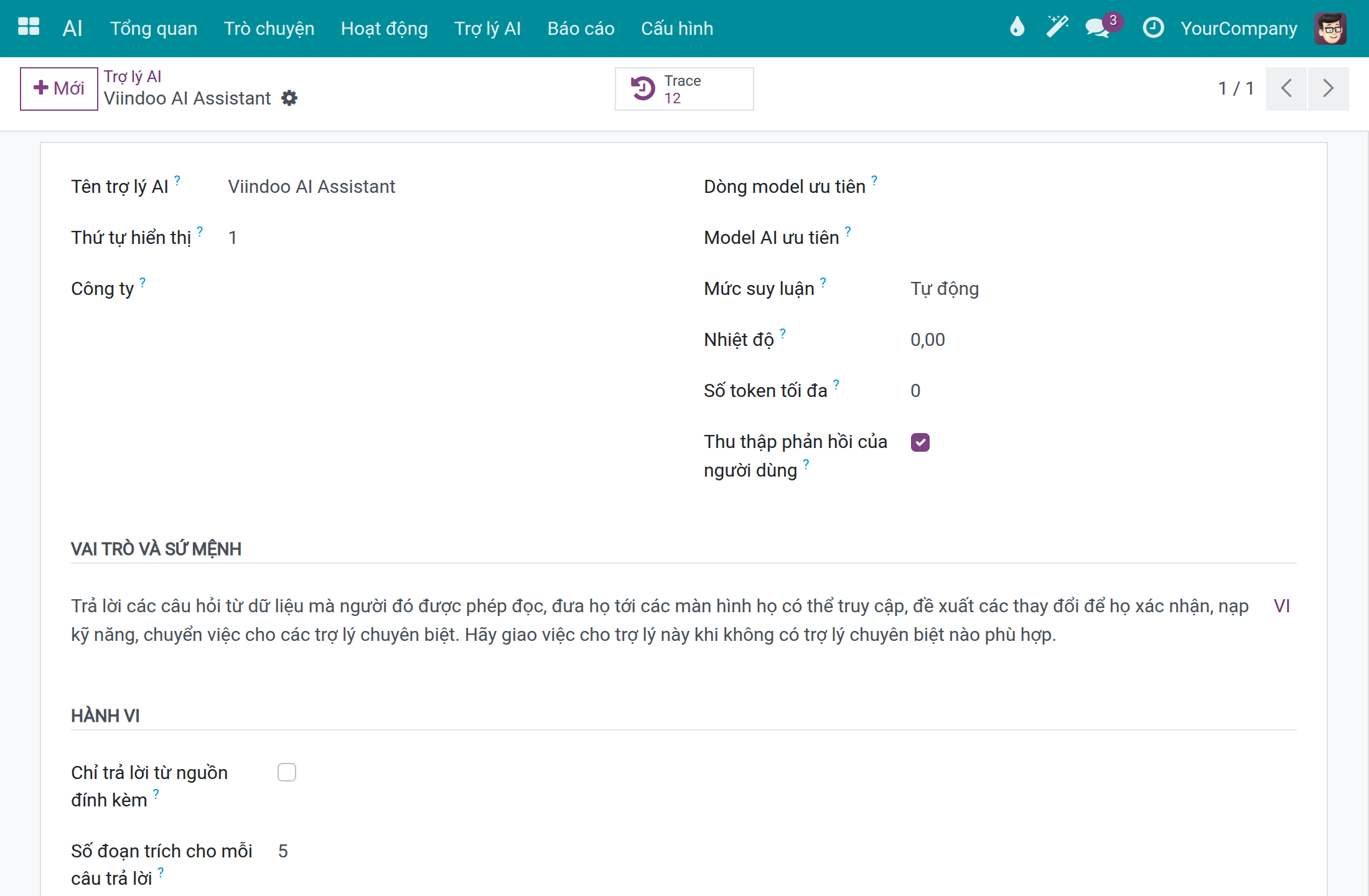Open the Cấu hình menu
Image resolution: width=1369 pixels, height=896 pixels.
[677, 29]
